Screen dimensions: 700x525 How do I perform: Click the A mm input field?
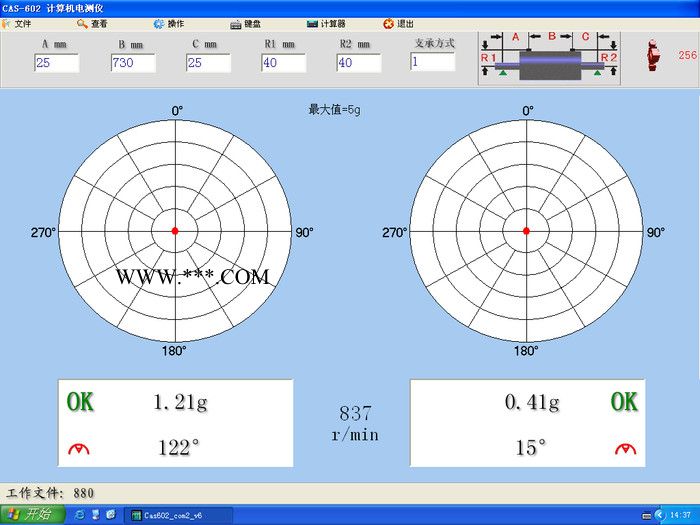pyautogui.click(x=57, y=63)
